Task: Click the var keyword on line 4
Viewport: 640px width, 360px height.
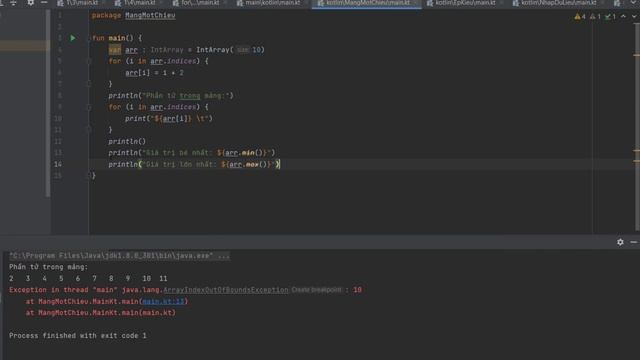Action: 115,50
